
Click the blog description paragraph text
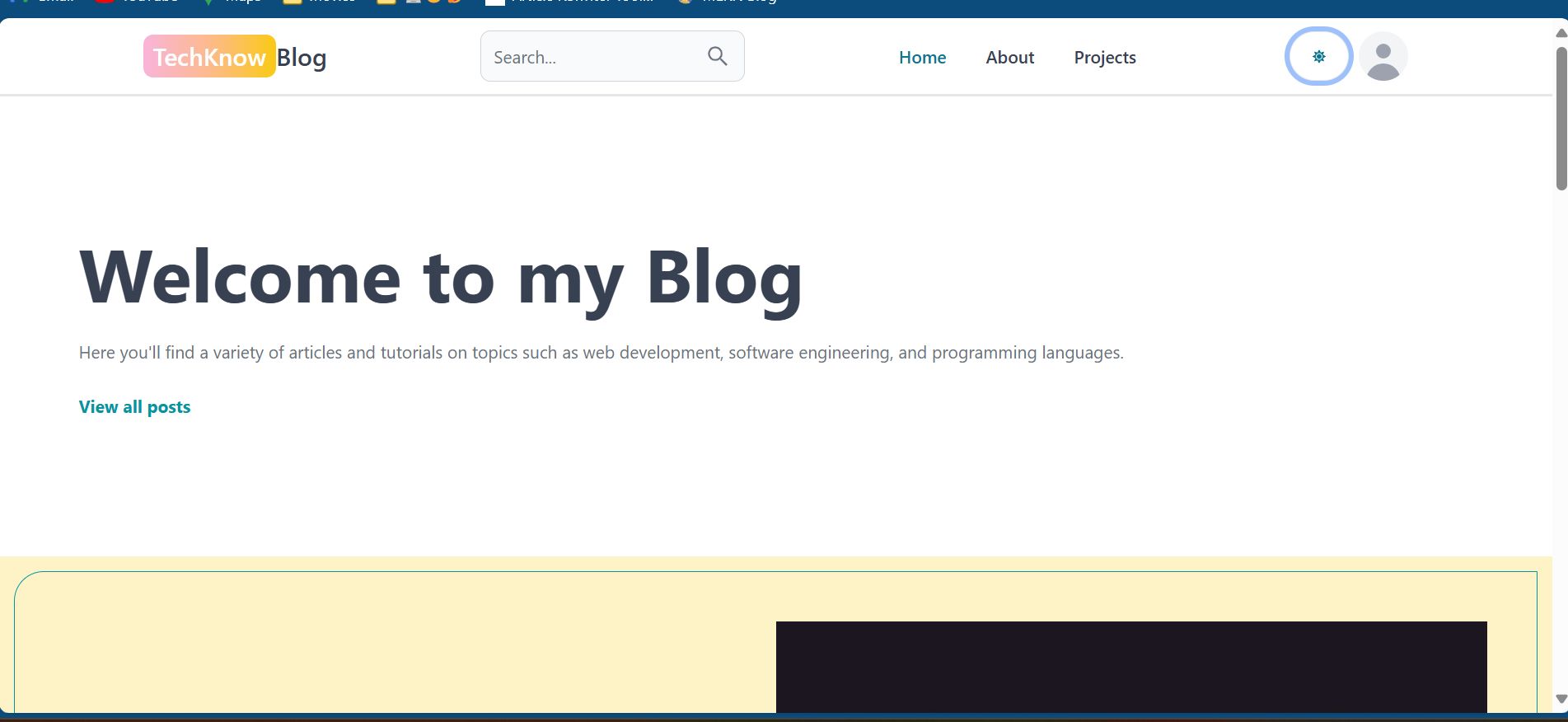point(601,353)
